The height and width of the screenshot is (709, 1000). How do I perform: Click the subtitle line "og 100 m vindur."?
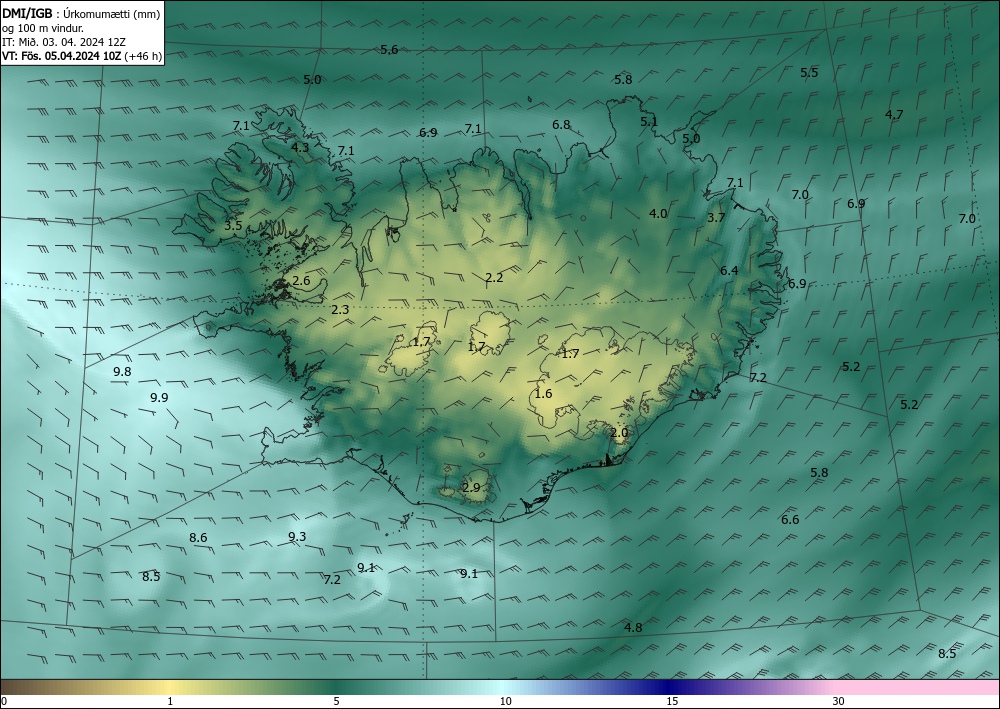43,28
